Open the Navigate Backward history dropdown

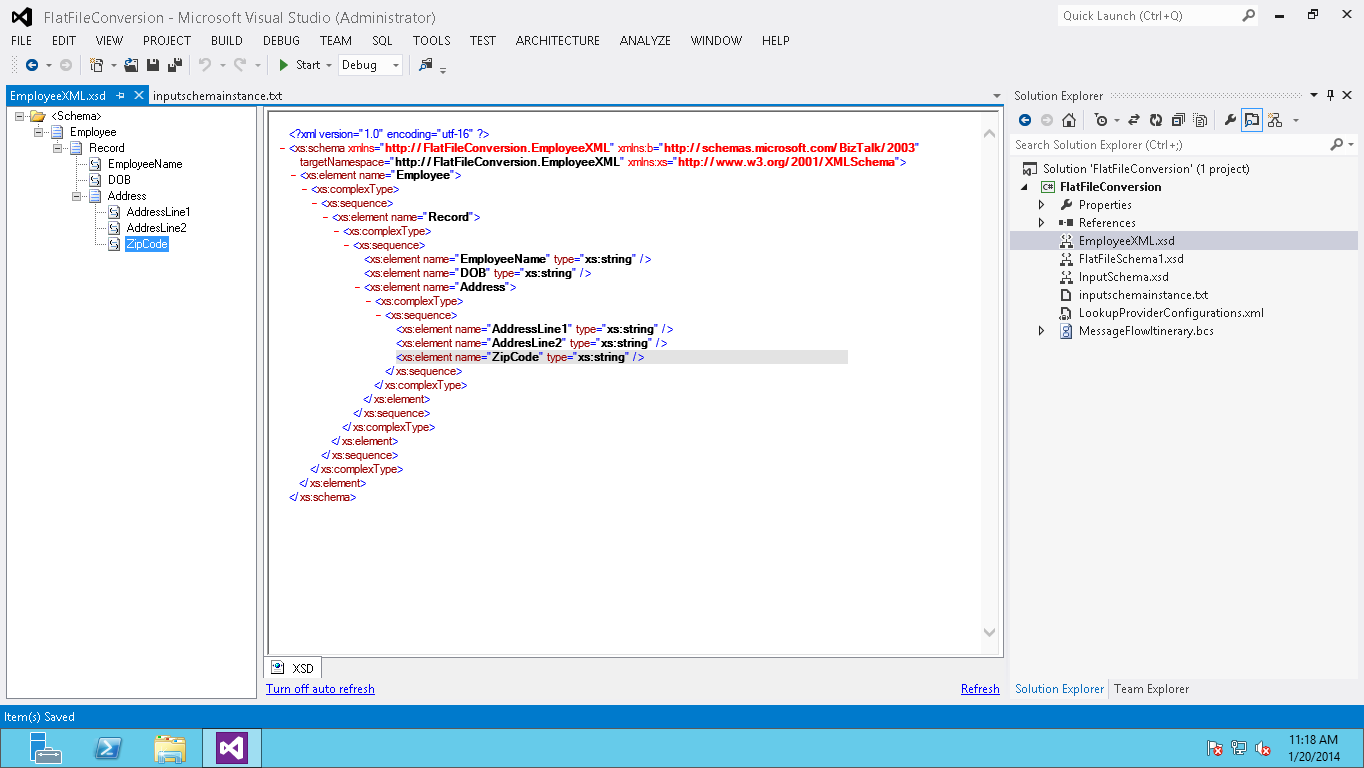coord(48,65)
